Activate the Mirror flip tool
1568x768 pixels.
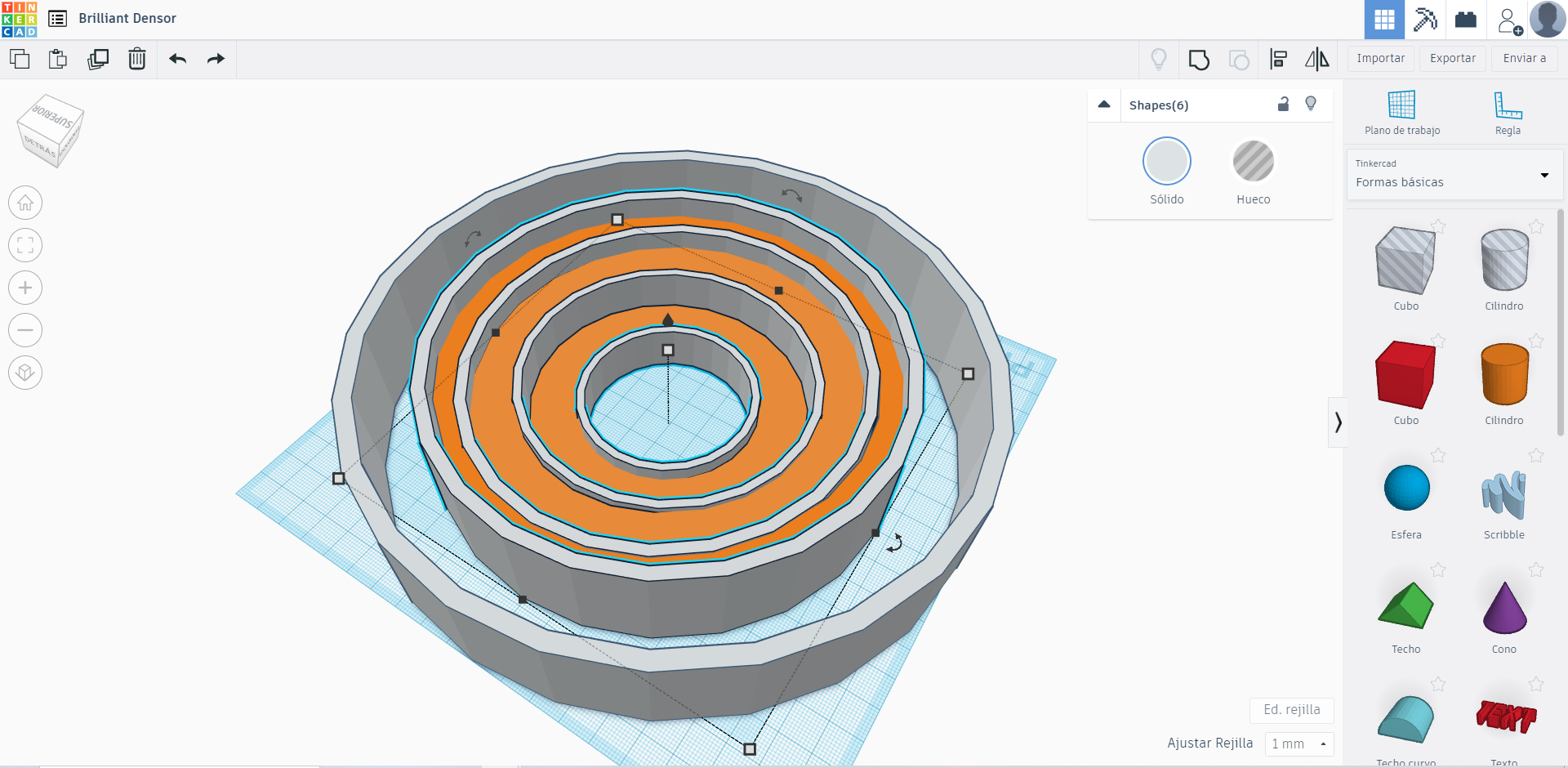(1317, 59)
